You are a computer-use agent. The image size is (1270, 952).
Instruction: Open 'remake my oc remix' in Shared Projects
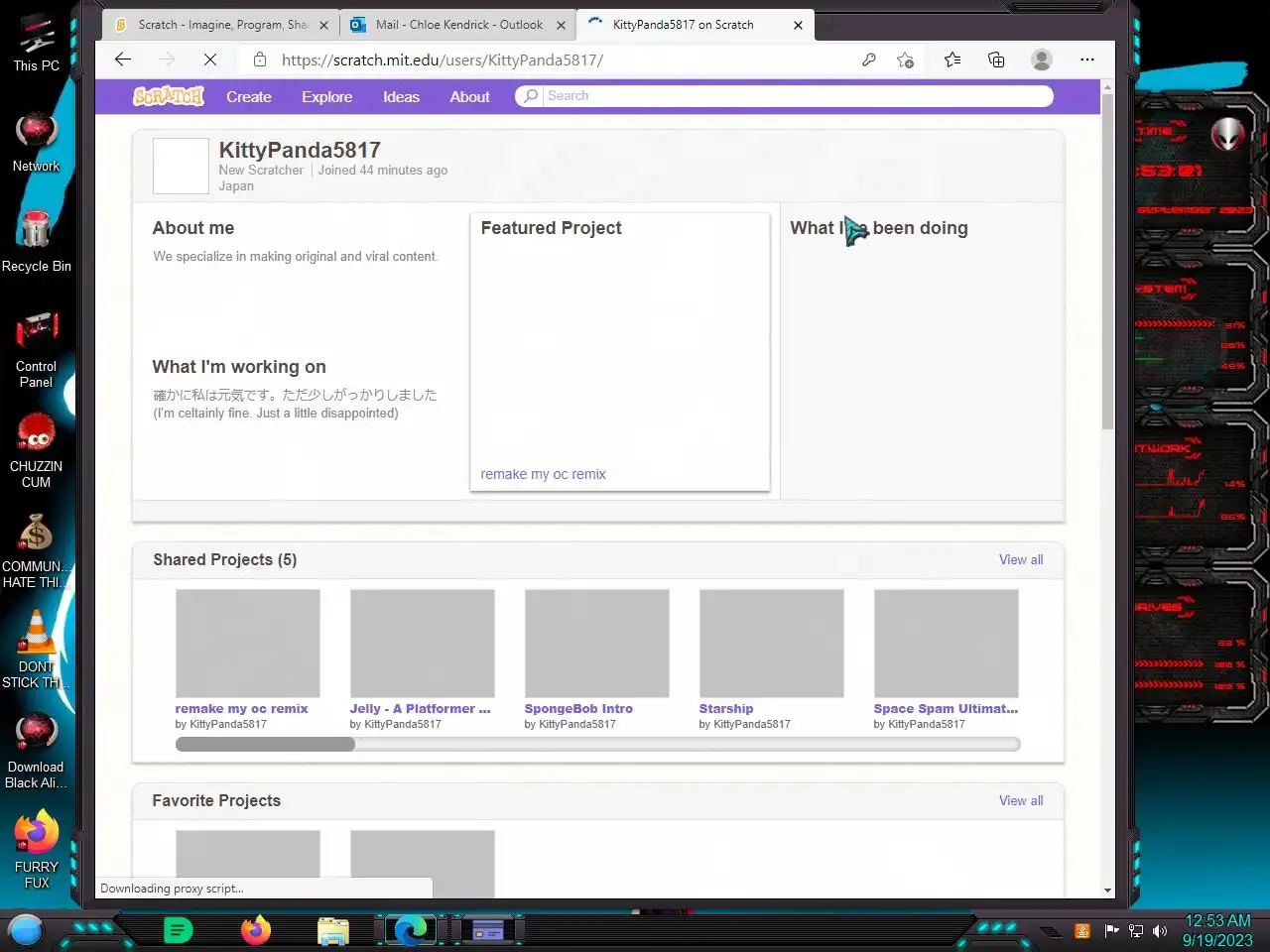(x=241, y=708)
